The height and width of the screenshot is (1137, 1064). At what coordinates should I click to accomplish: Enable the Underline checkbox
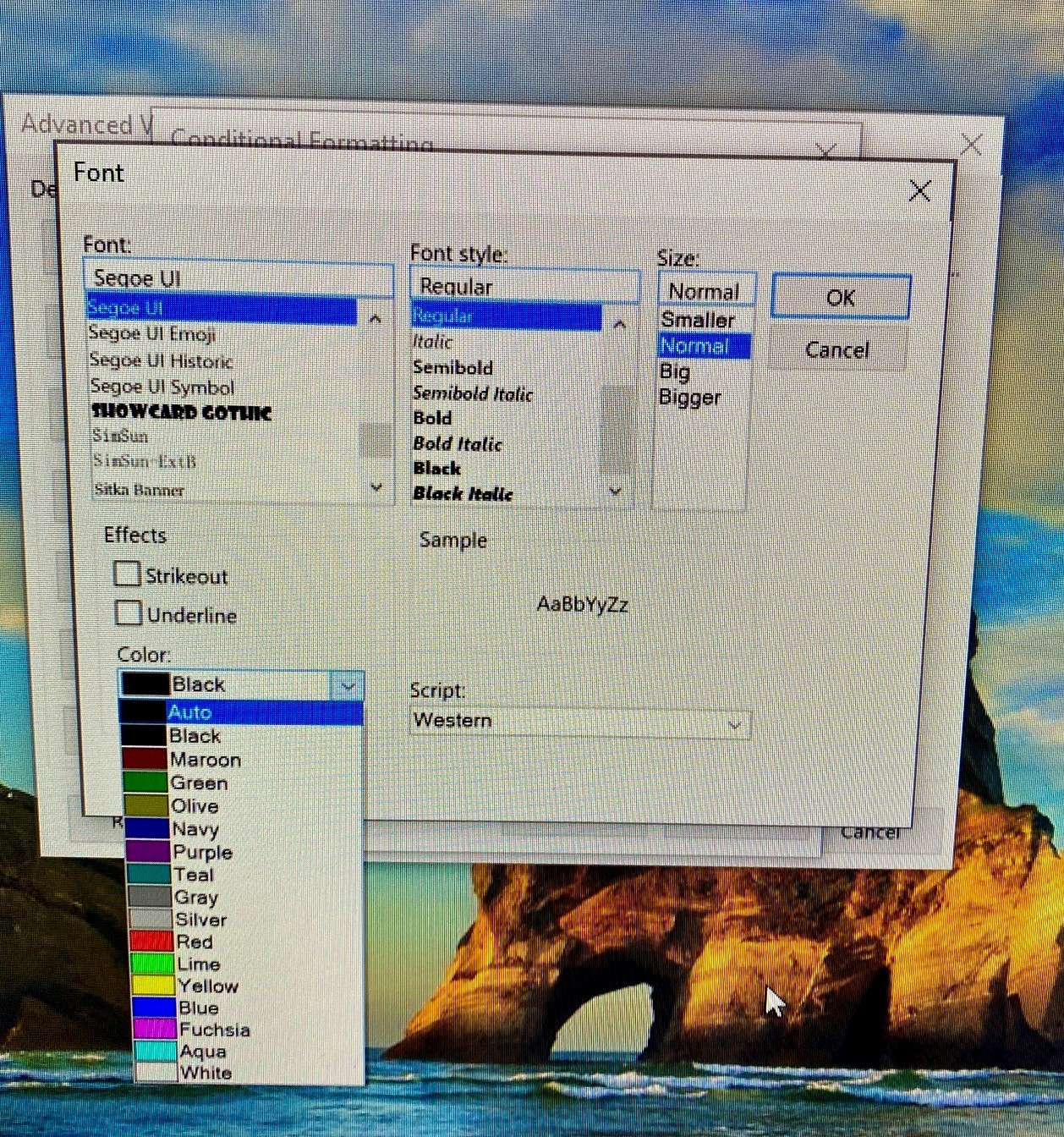[x=129, y=612]
